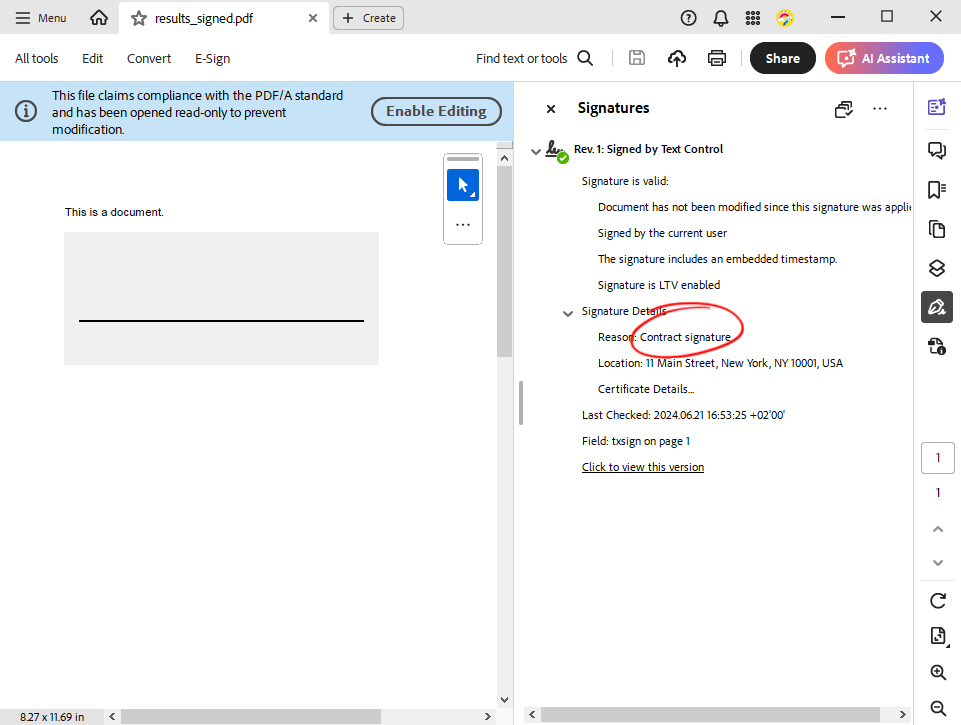Collapse Rev. 1 signature entry
This screenshot has height=725, width=961.
click(x=536, y=151)
